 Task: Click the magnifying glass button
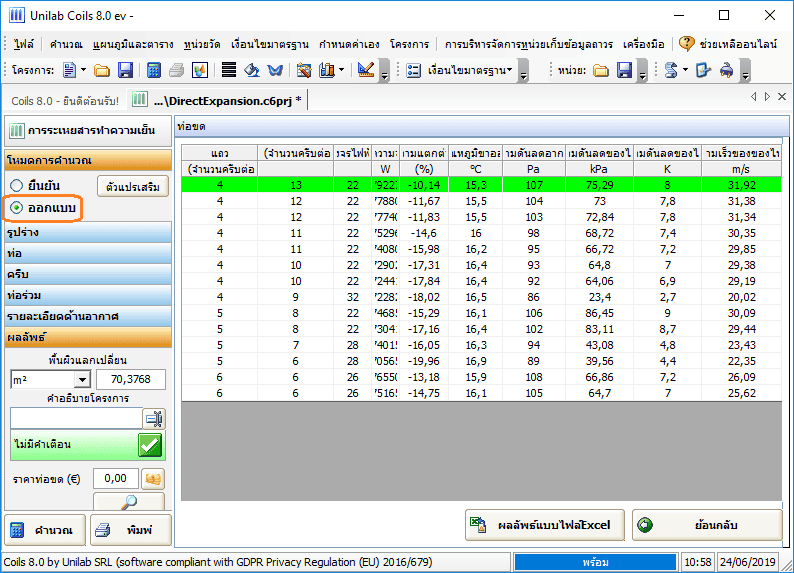click(x=128, y=502)
